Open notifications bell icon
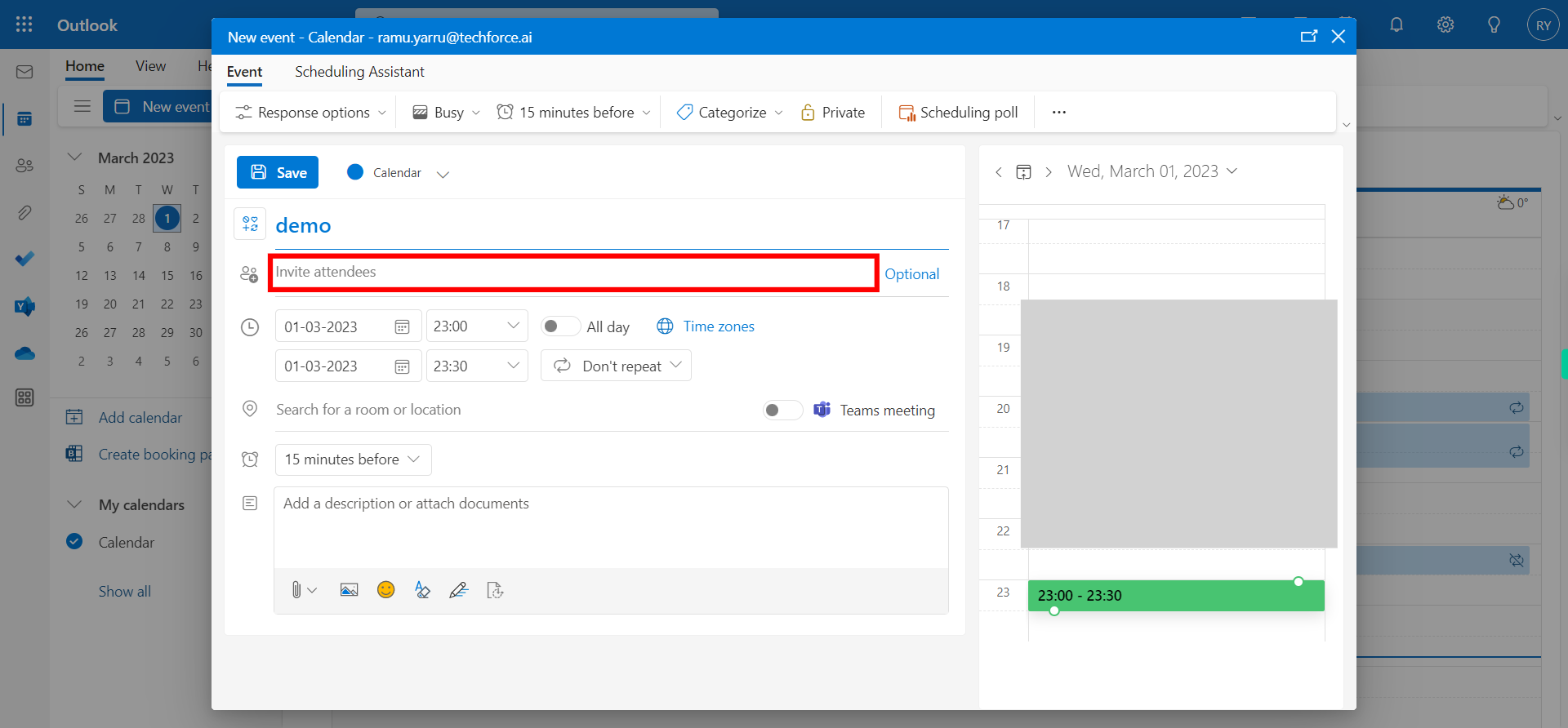The width and height of the screenshot is (1568, 728). pos(1396,24)
